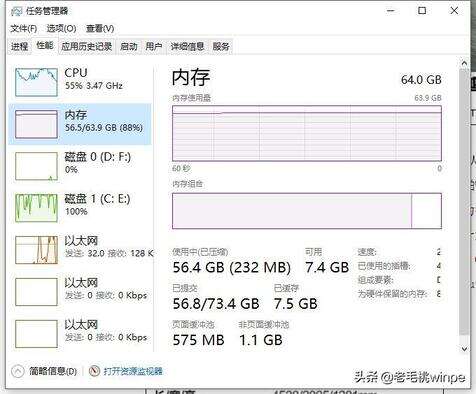Switch to the 应用历史记录 tab
The width and height of the screenshot is (476, 394).
point(86,46)
